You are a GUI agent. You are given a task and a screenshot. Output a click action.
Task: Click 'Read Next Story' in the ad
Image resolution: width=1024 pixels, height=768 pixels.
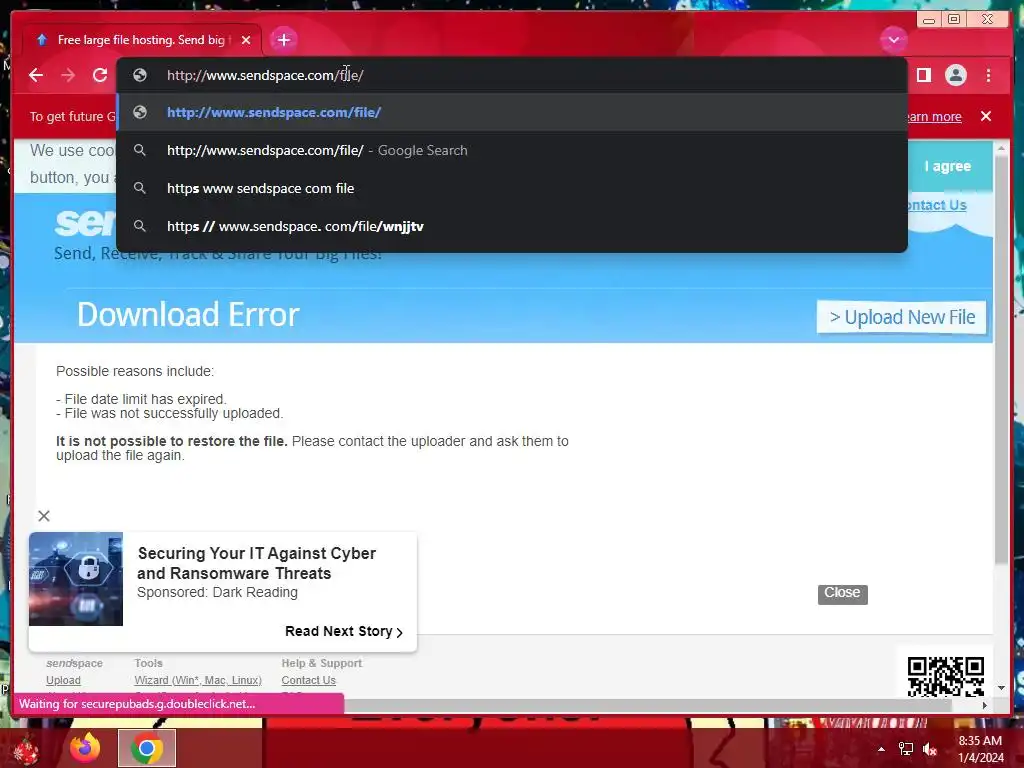pyautogui.click(x=344, y=632)
